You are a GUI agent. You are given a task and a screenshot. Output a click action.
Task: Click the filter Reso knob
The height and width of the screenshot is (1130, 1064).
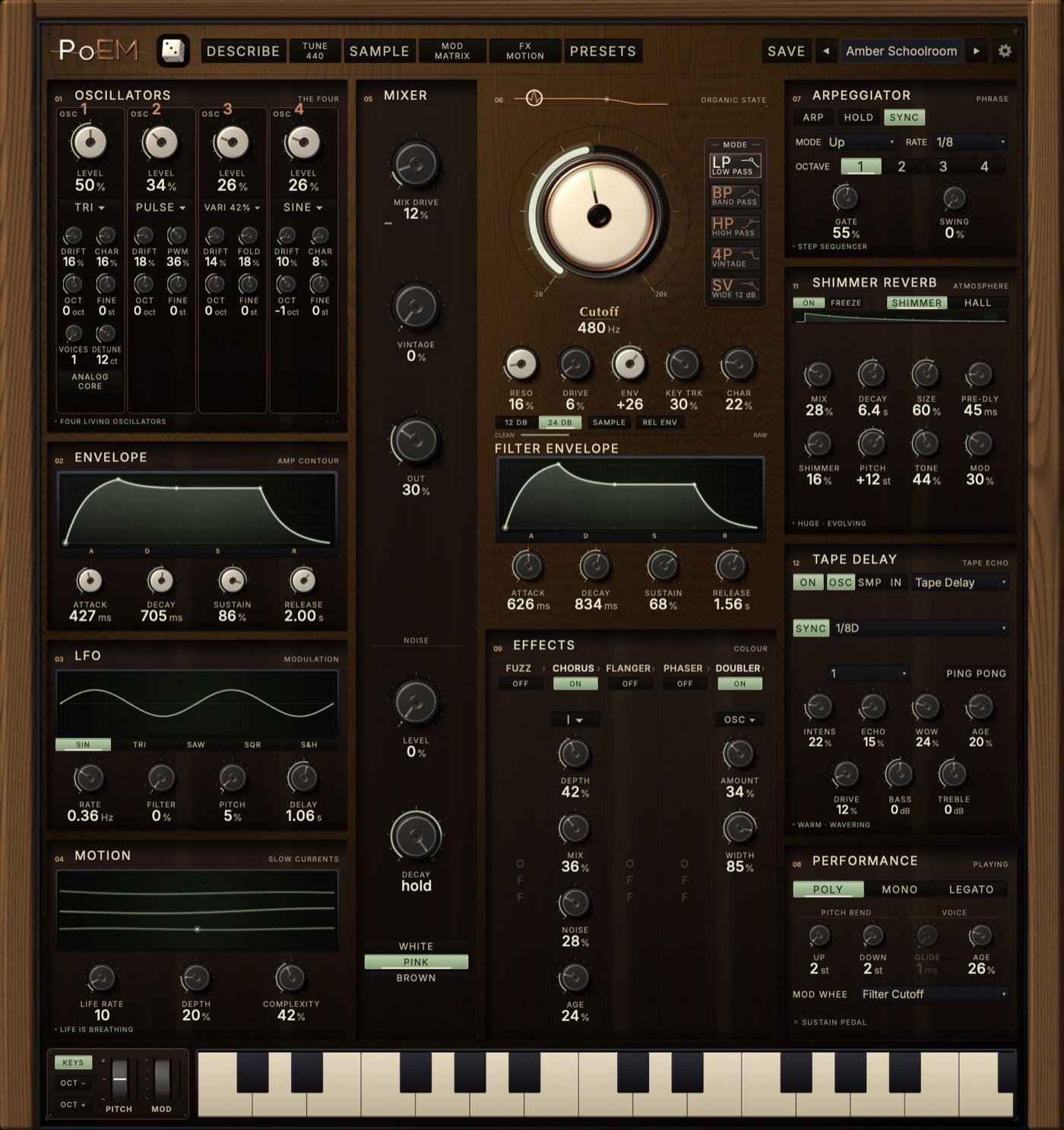(521, 364)
